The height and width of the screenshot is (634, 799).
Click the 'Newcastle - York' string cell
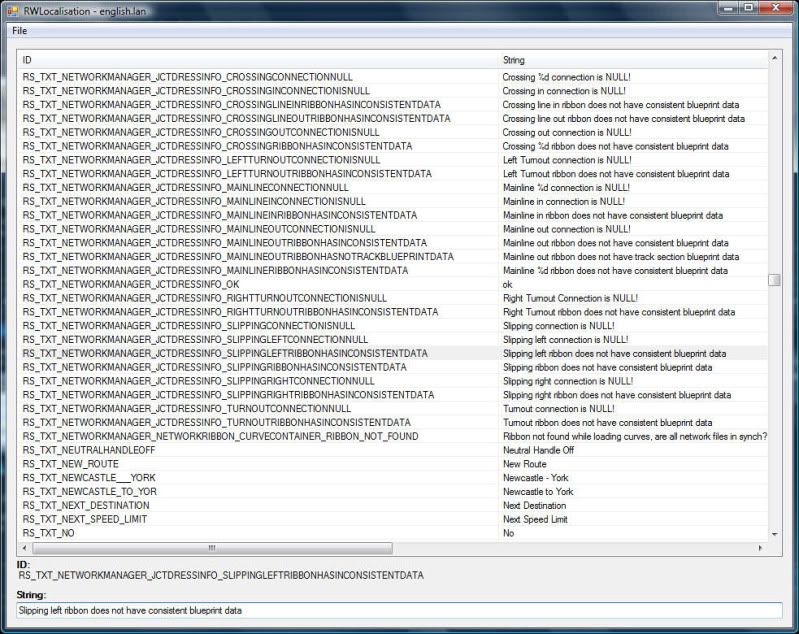538,478
